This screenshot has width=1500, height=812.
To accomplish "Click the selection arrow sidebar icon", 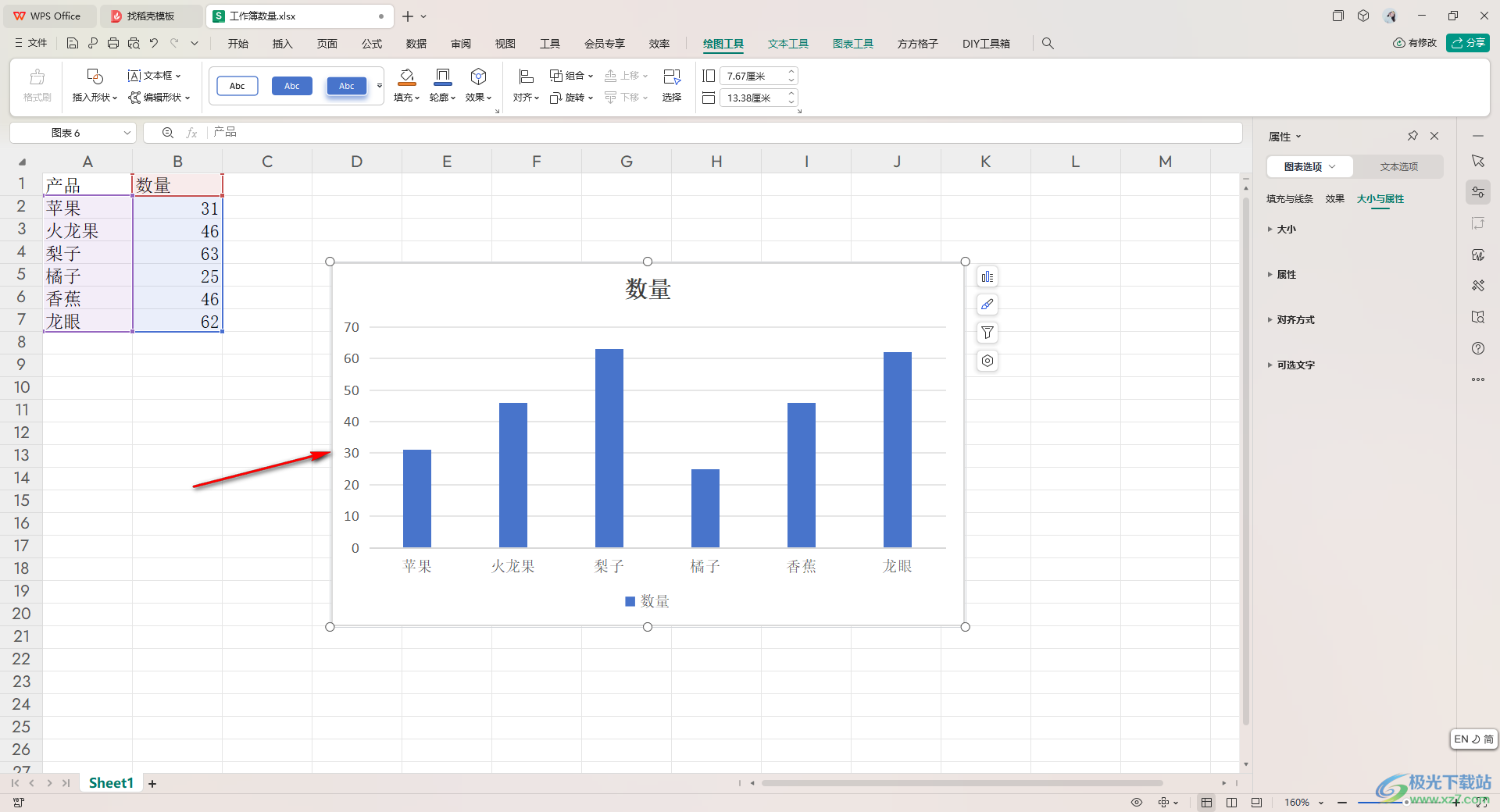I will [1478, 161].
